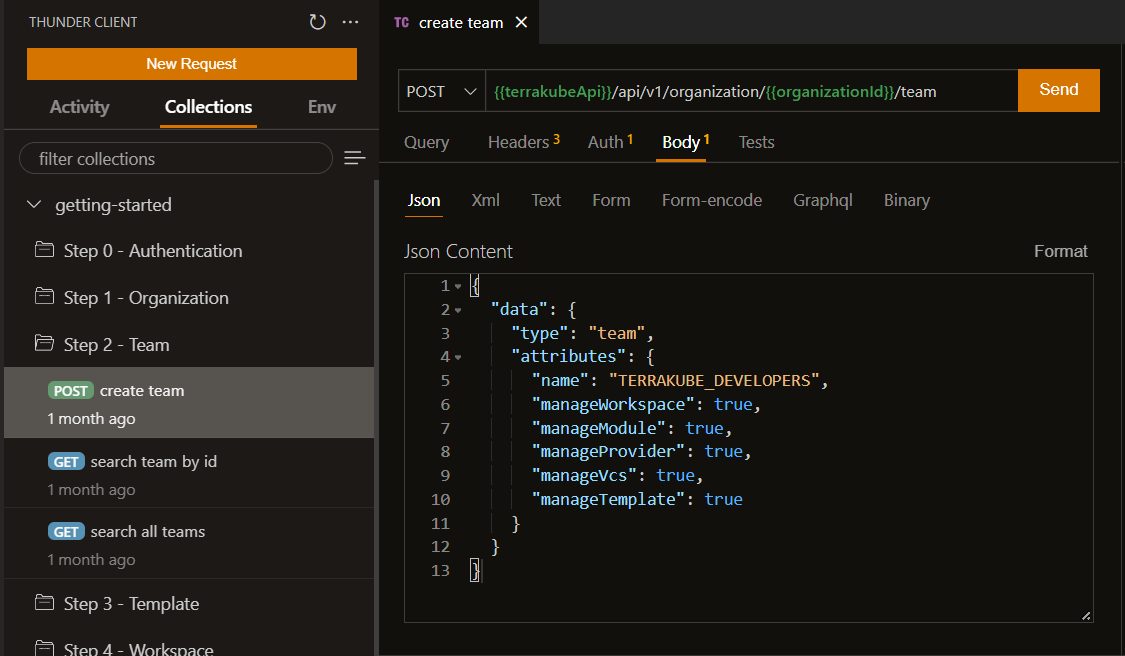Click the open folder icon for Step 2 - Team
Image resolution: width=1125 pixels, height=656 pixels.
tap(44, 344)
